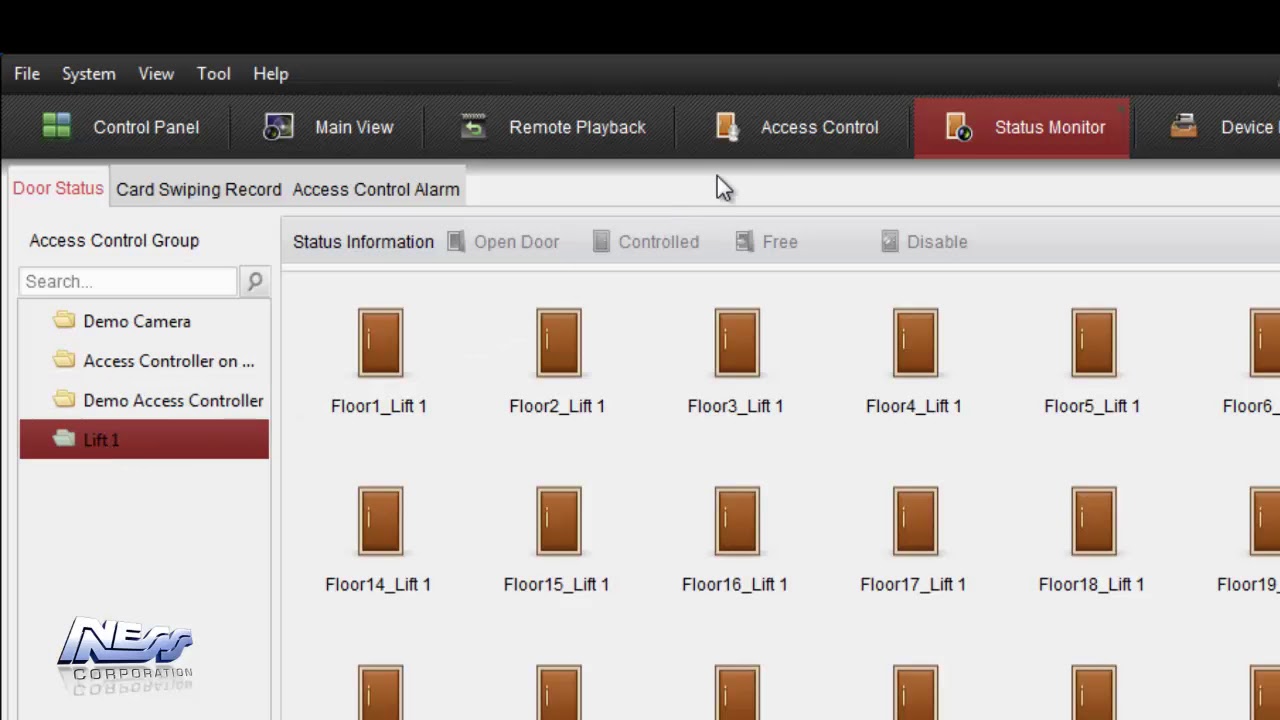Click the Floor16_Lift 1 label
The image size is (1280, 720).
click(x=734, y=584)
